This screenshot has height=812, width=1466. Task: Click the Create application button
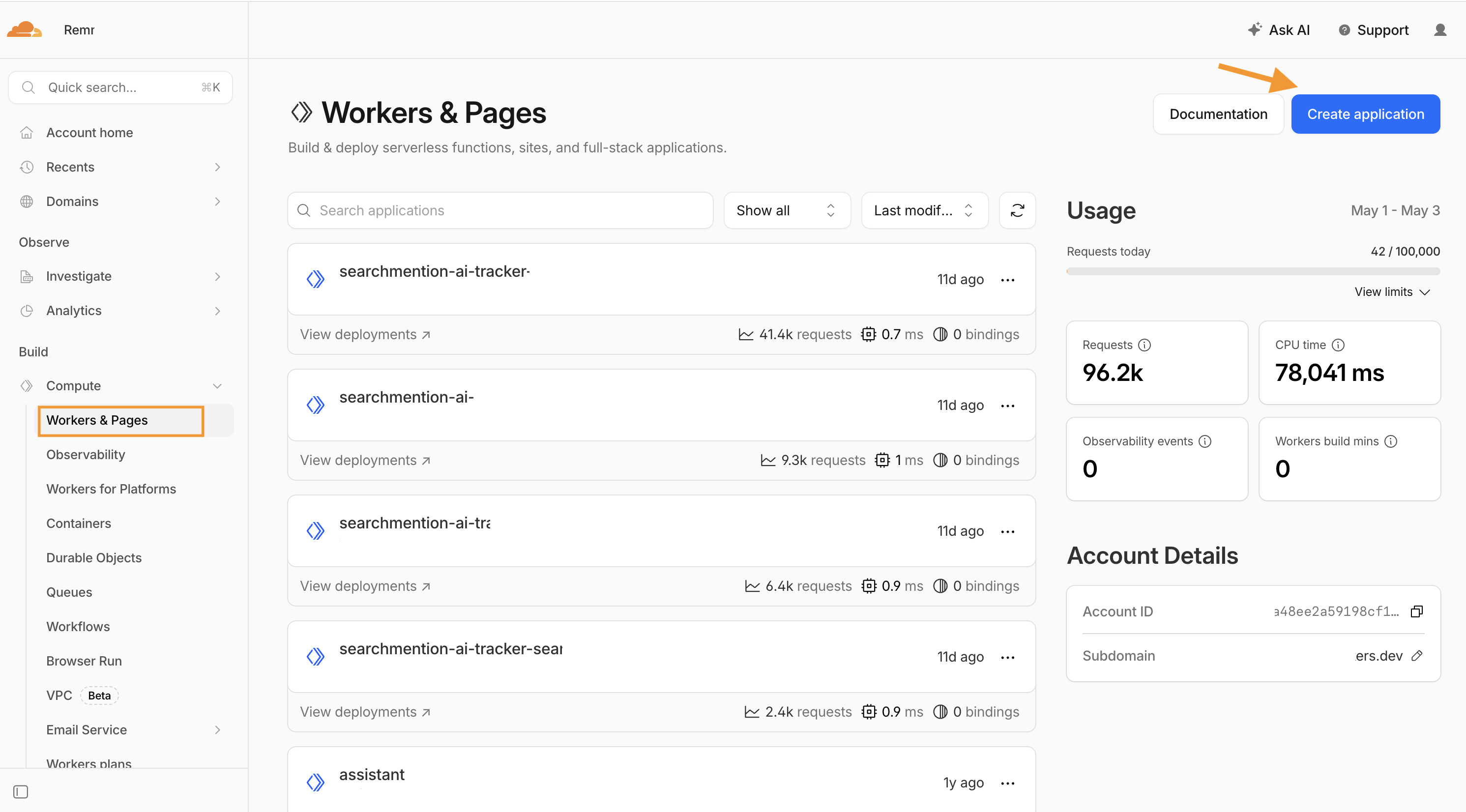coord(1365,115)
